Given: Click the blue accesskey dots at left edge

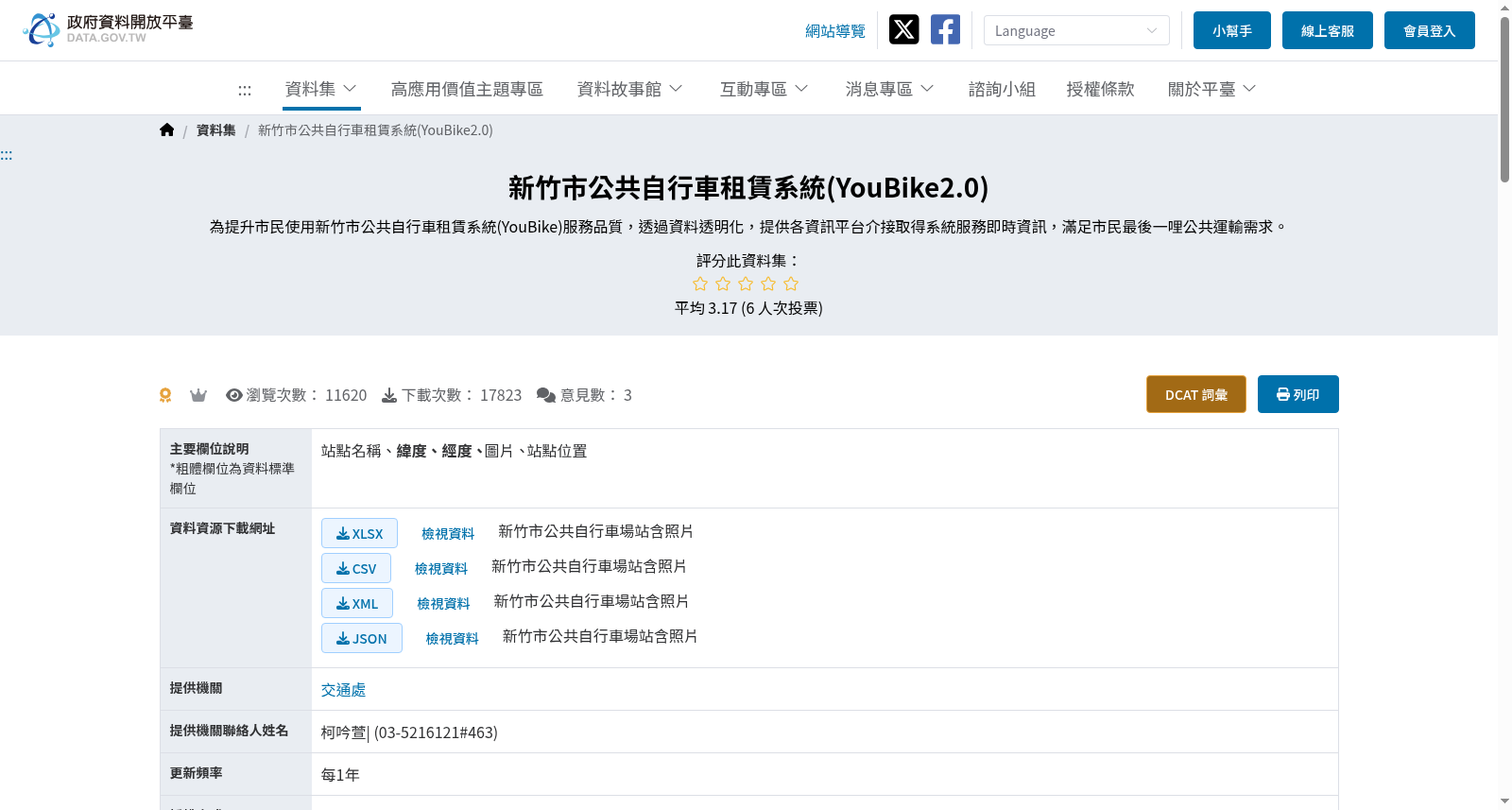Looking at the screenshot, I should point(6,155).
